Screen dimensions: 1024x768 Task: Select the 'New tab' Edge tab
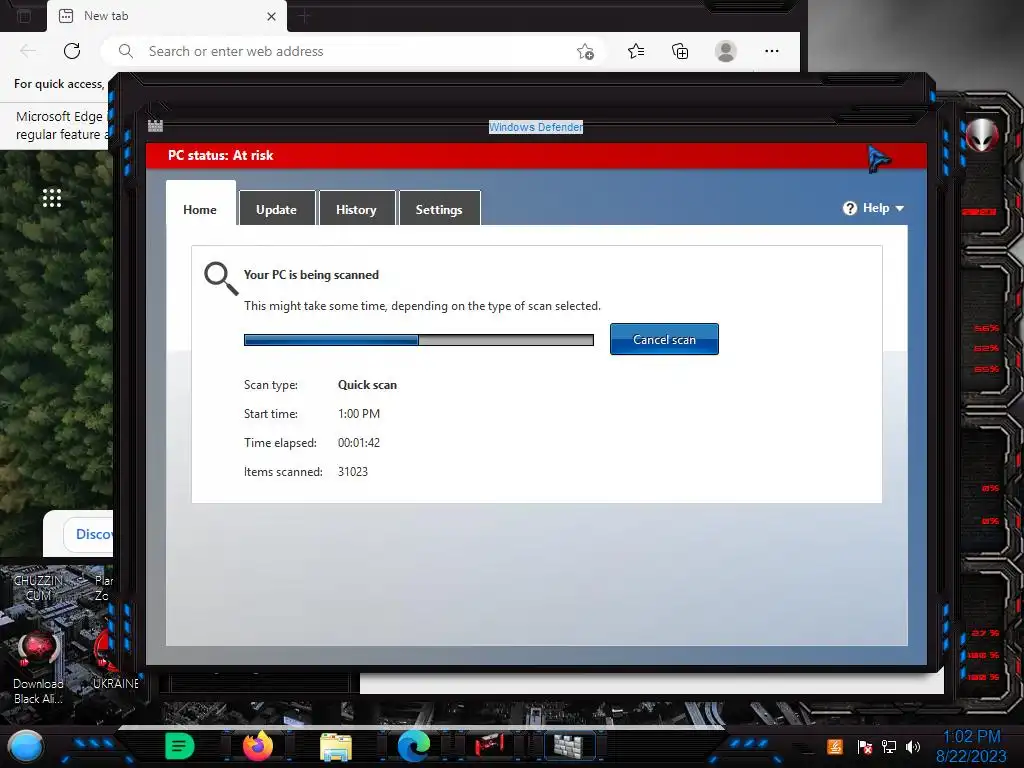coord(167,16)
